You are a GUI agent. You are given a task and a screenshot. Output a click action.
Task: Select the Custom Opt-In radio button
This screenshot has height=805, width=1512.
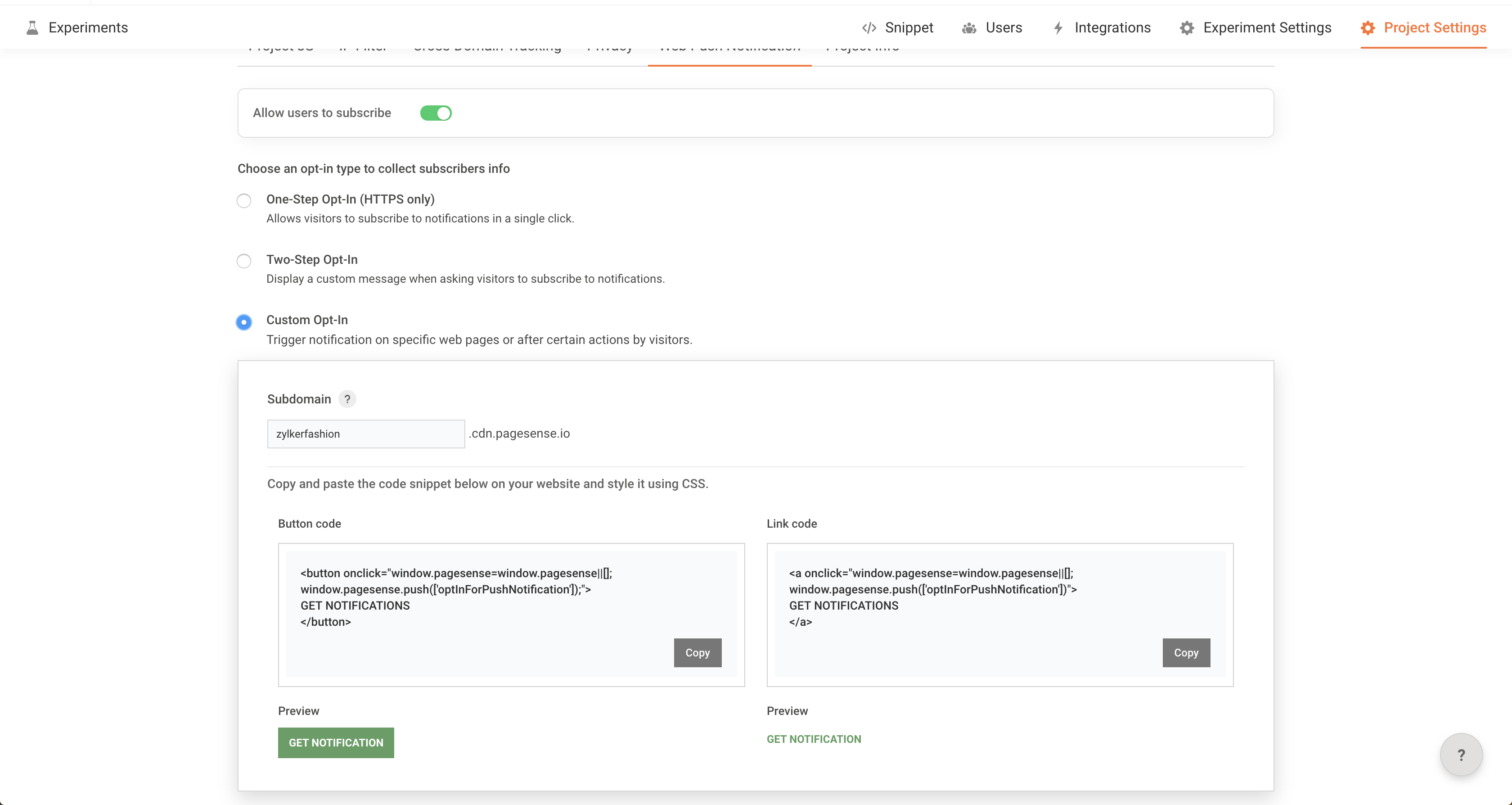(x=244, y=322)
